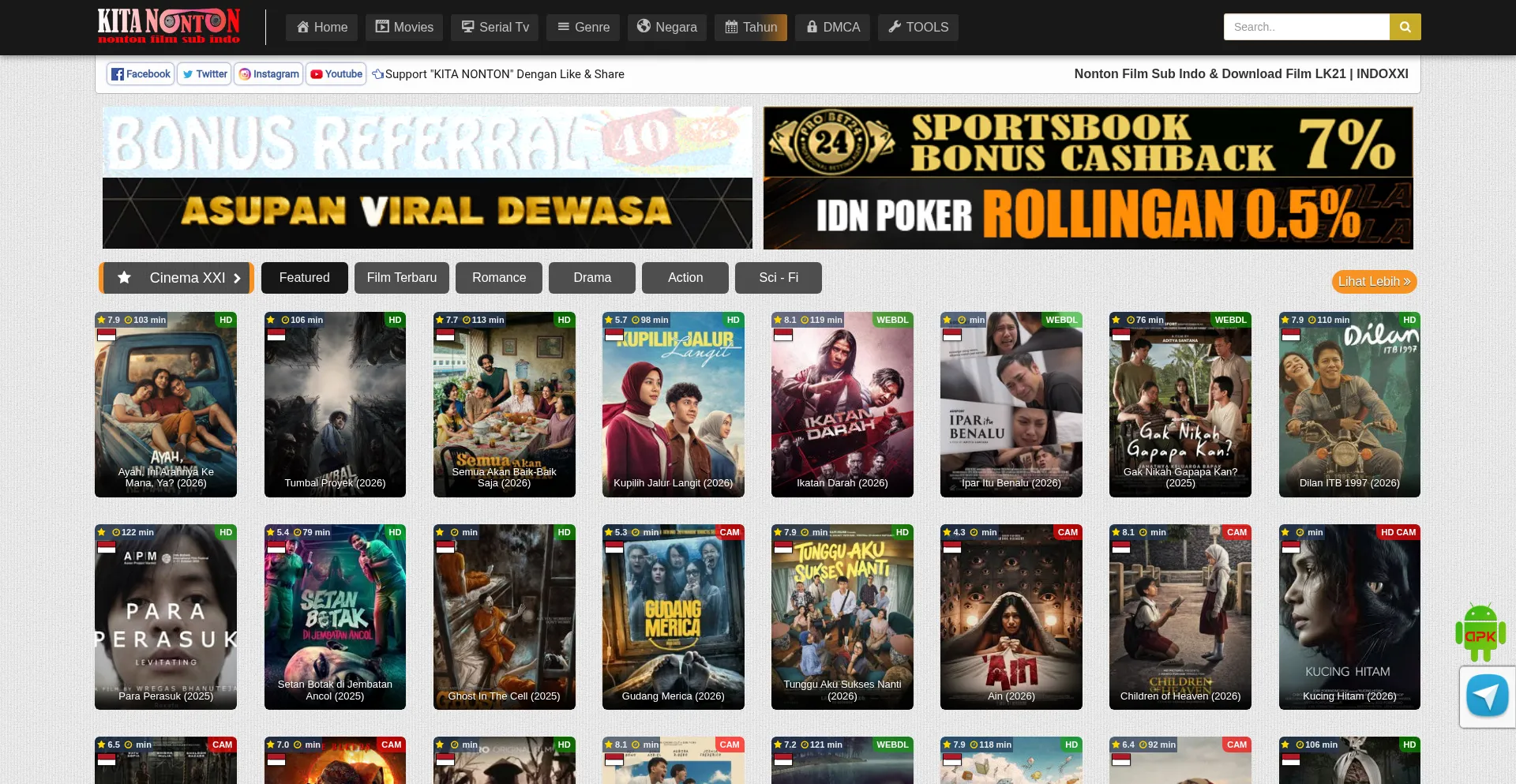Open the Youtube link button
The width and height of the screenshot is (1516, 784).
(336, 74)
